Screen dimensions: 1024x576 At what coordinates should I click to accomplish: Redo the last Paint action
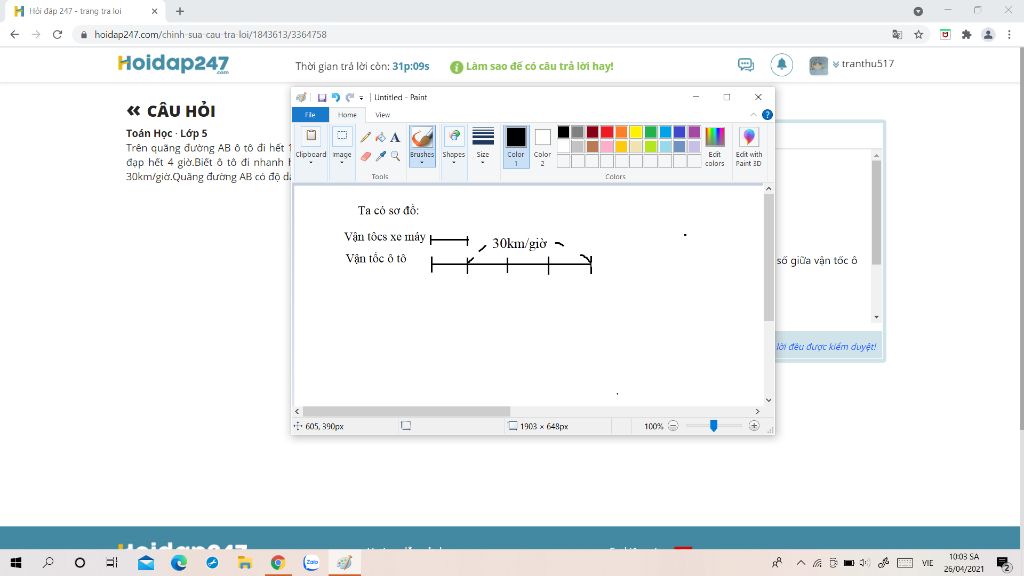349,97
